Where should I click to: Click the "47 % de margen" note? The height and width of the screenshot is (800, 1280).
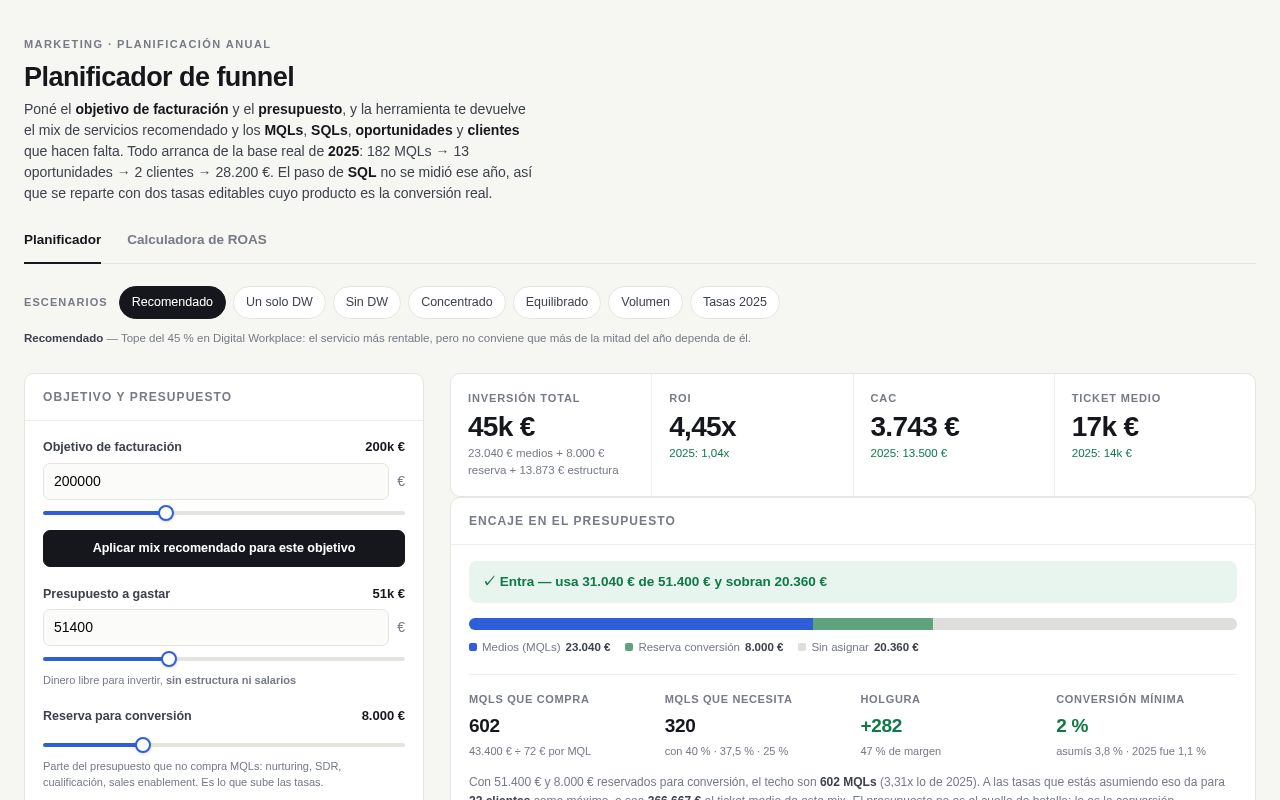click(901, 751)
